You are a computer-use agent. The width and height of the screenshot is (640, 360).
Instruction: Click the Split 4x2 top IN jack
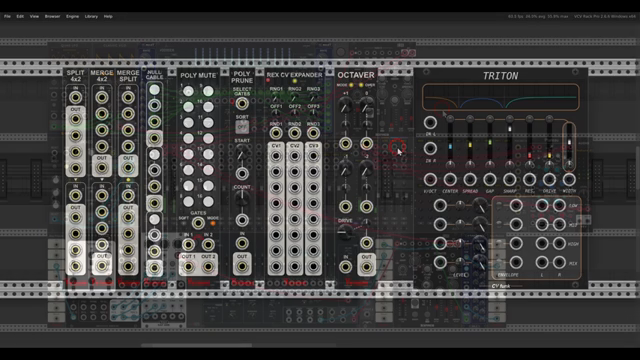[76, 98]
